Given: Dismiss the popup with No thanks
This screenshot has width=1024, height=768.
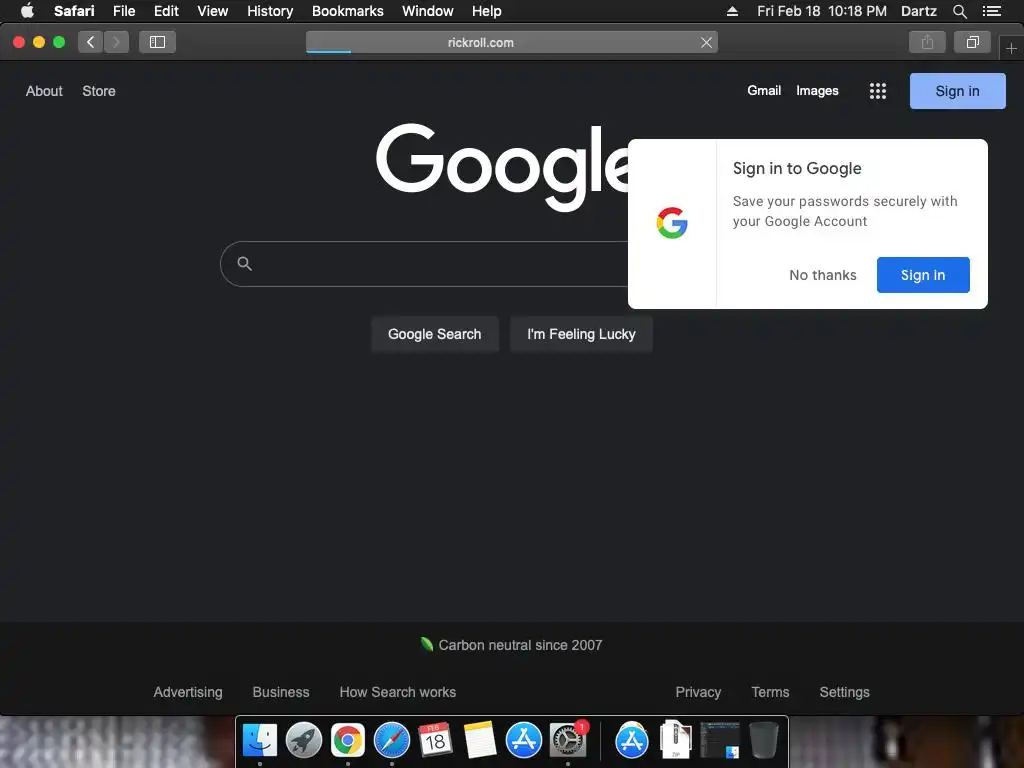Looking at the screenshot, I should coord(822,275).
